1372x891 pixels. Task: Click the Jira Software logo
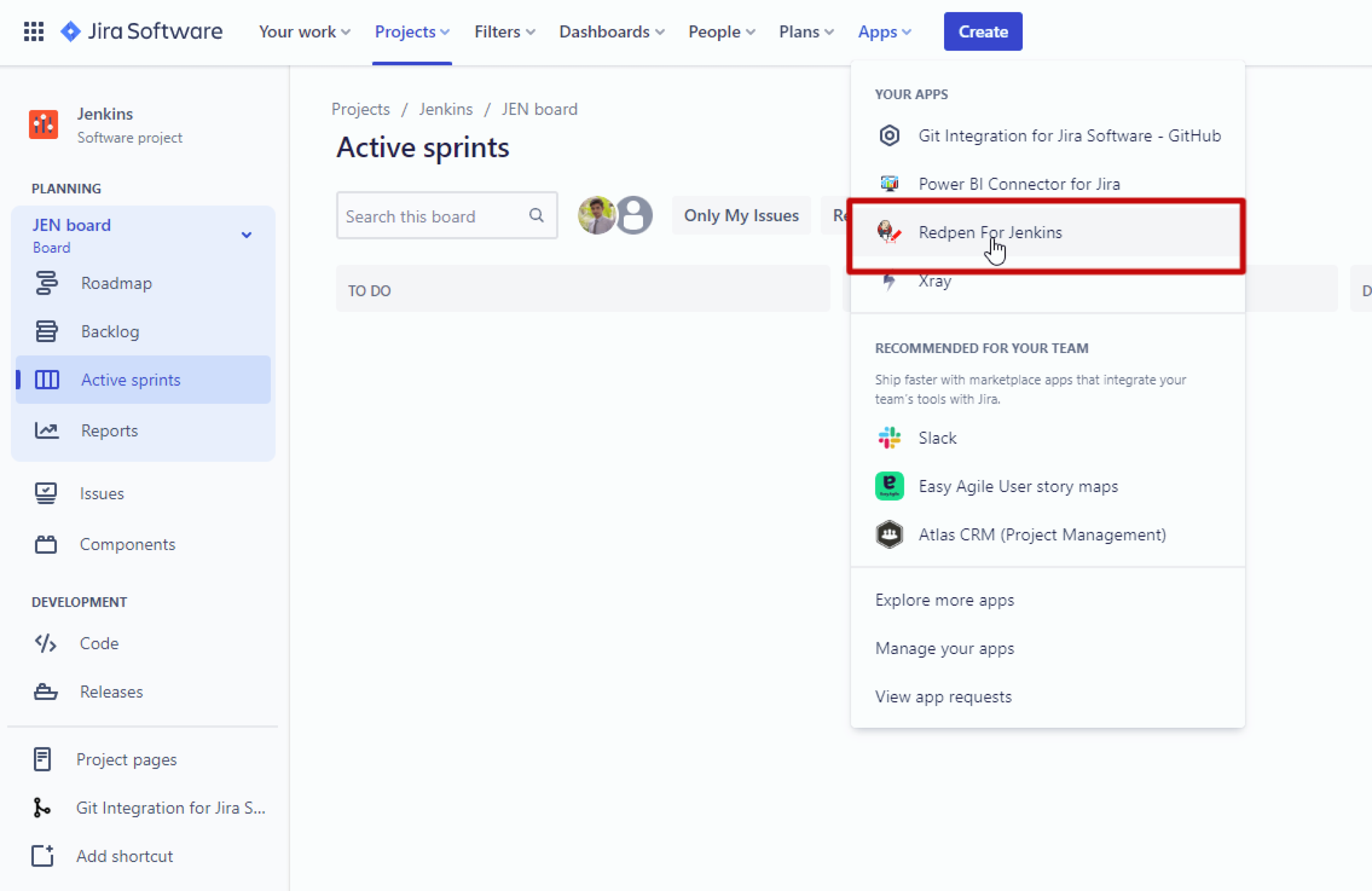[141, 31]
